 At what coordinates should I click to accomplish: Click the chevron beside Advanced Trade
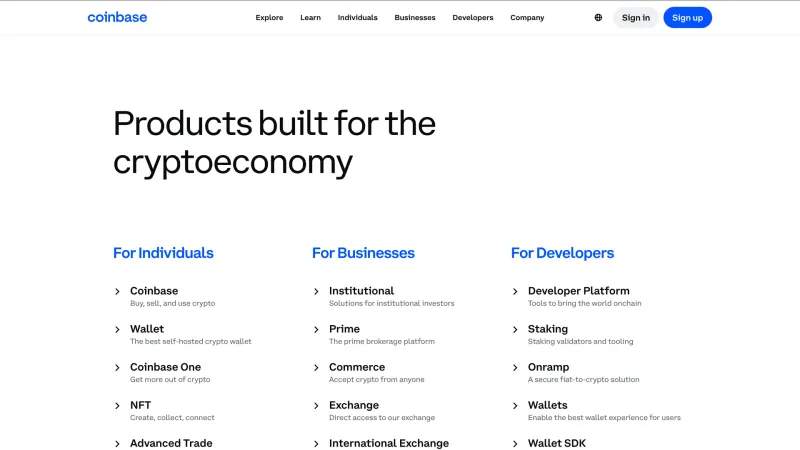point(117,444)
